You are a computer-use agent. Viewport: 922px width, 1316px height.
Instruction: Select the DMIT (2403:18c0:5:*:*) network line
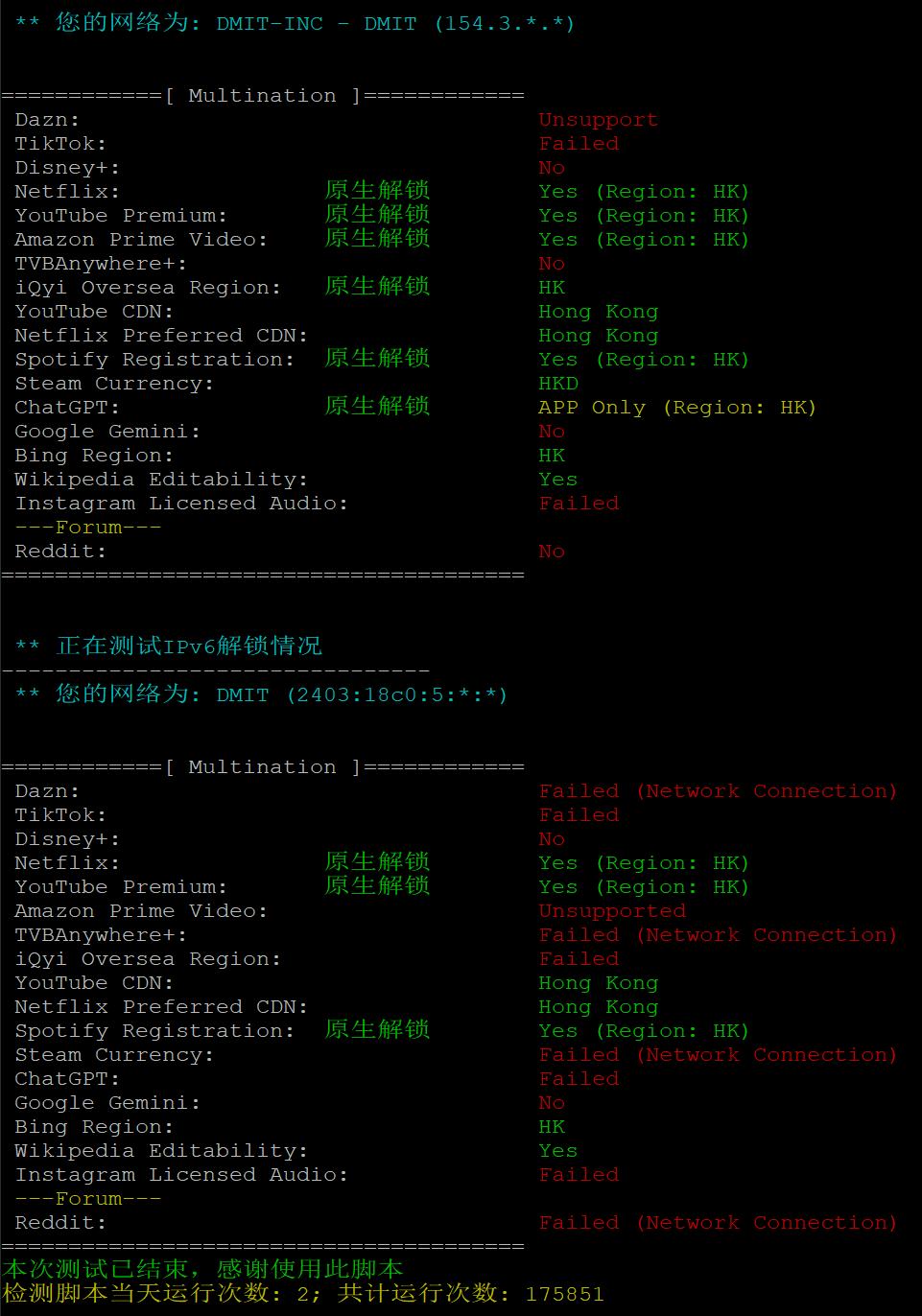click(x=281, y=694)
